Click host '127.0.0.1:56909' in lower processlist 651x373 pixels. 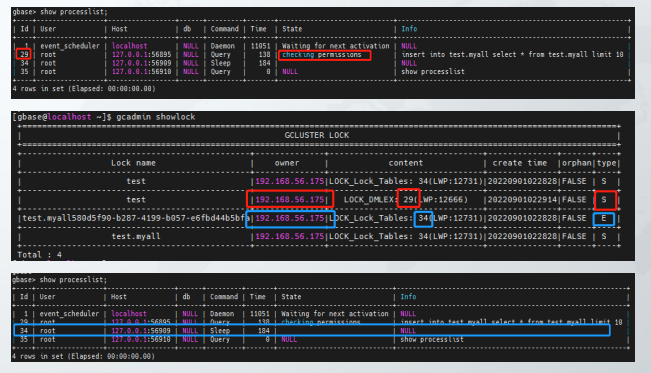(x=140, y=331)
